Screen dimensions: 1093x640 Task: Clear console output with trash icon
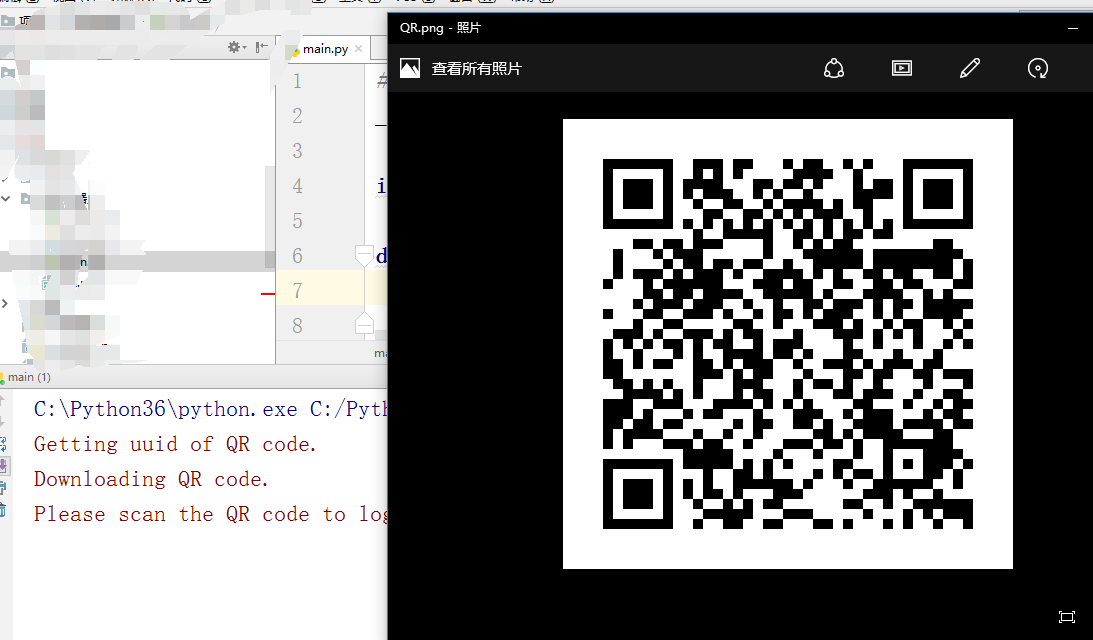click(3, 510)
